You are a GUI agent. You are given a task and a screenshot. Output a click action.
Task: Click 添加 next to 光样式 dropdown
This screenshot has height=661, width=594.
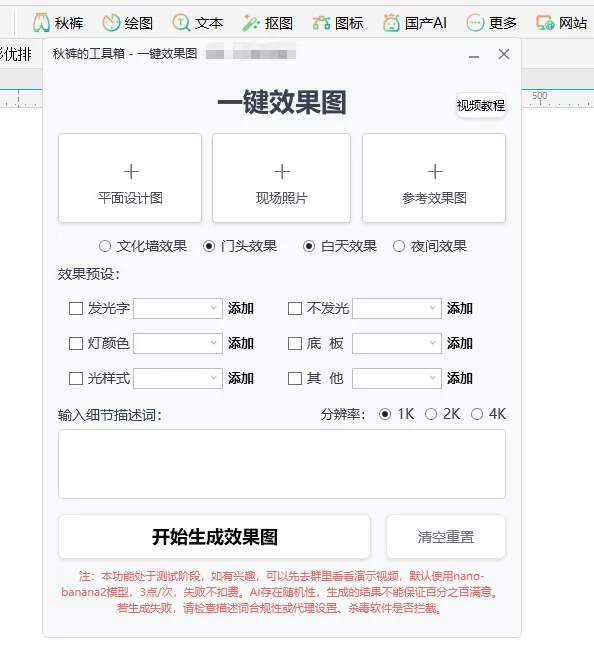click(241, 379)
